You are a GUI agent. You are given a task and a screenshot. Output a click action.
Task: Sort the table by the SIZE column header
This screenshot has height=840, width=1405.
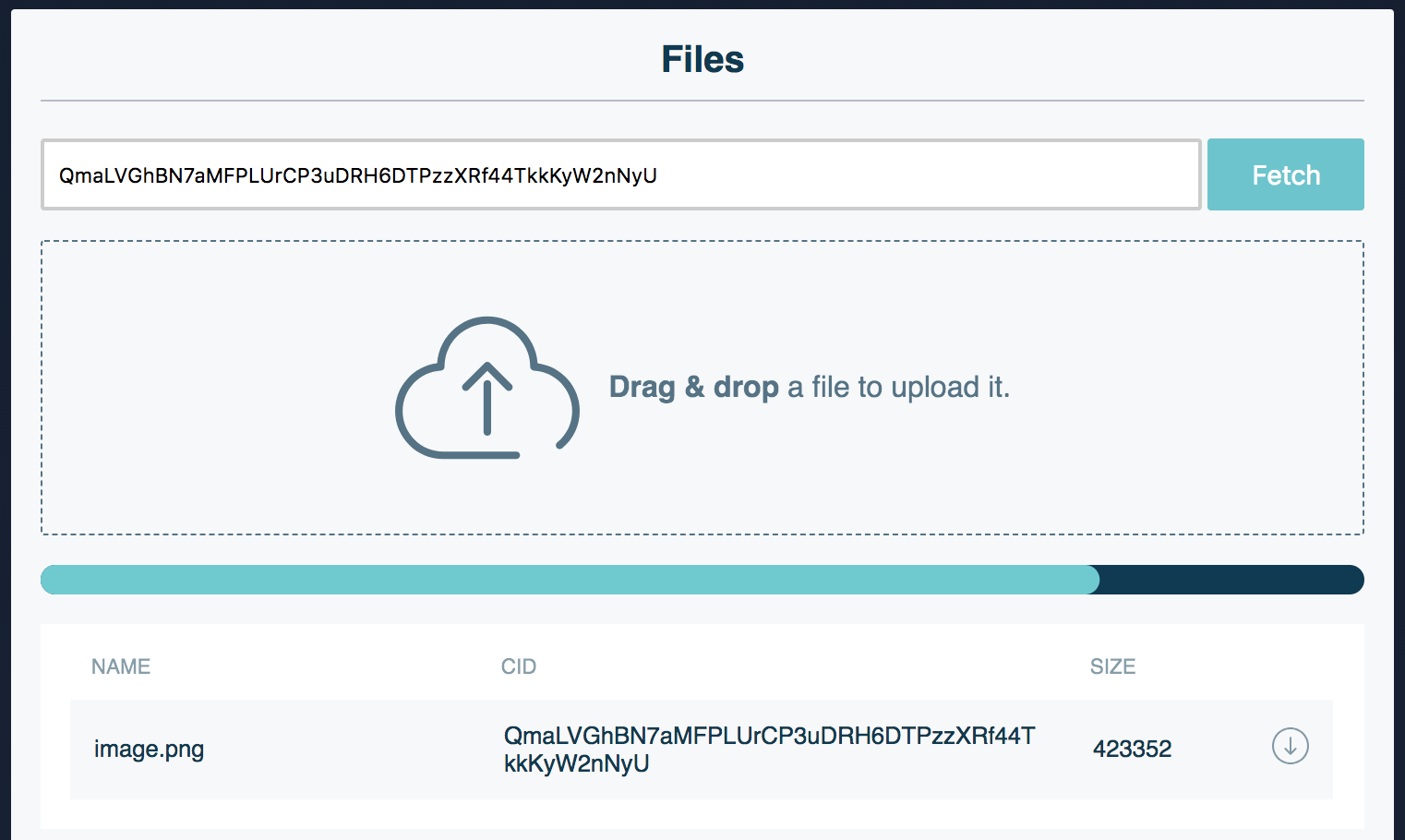coord(1112,666)
